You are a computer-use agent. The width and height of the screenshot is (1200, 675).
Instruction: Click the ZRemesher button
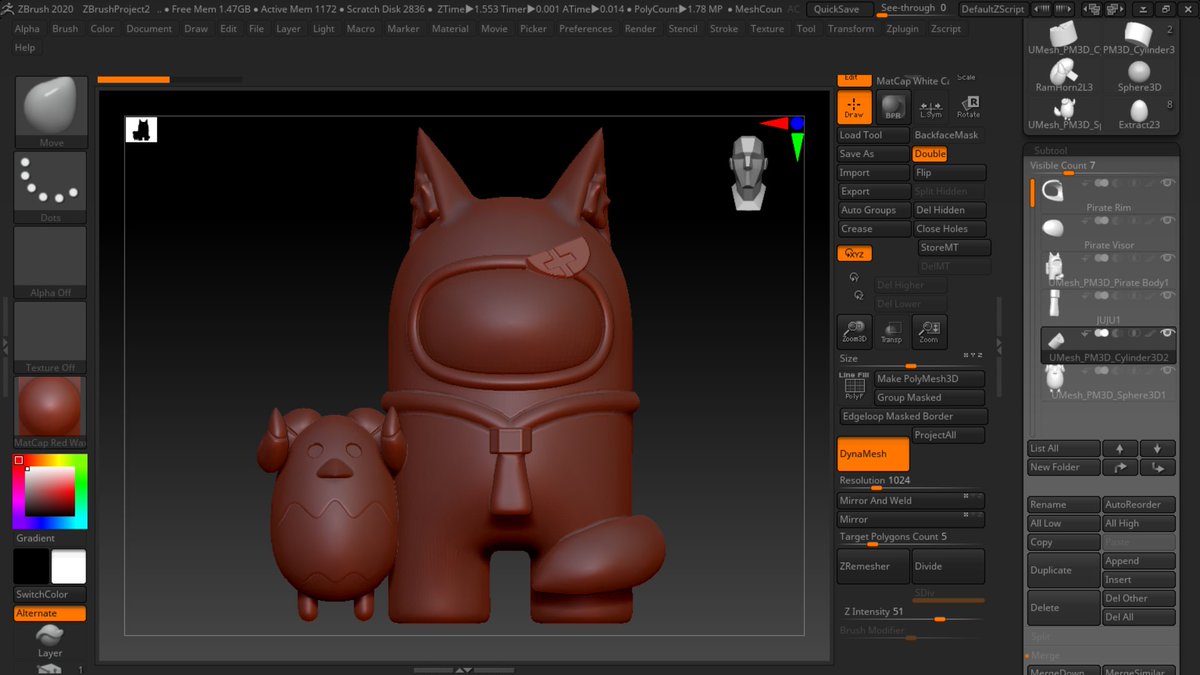point(873,566)
